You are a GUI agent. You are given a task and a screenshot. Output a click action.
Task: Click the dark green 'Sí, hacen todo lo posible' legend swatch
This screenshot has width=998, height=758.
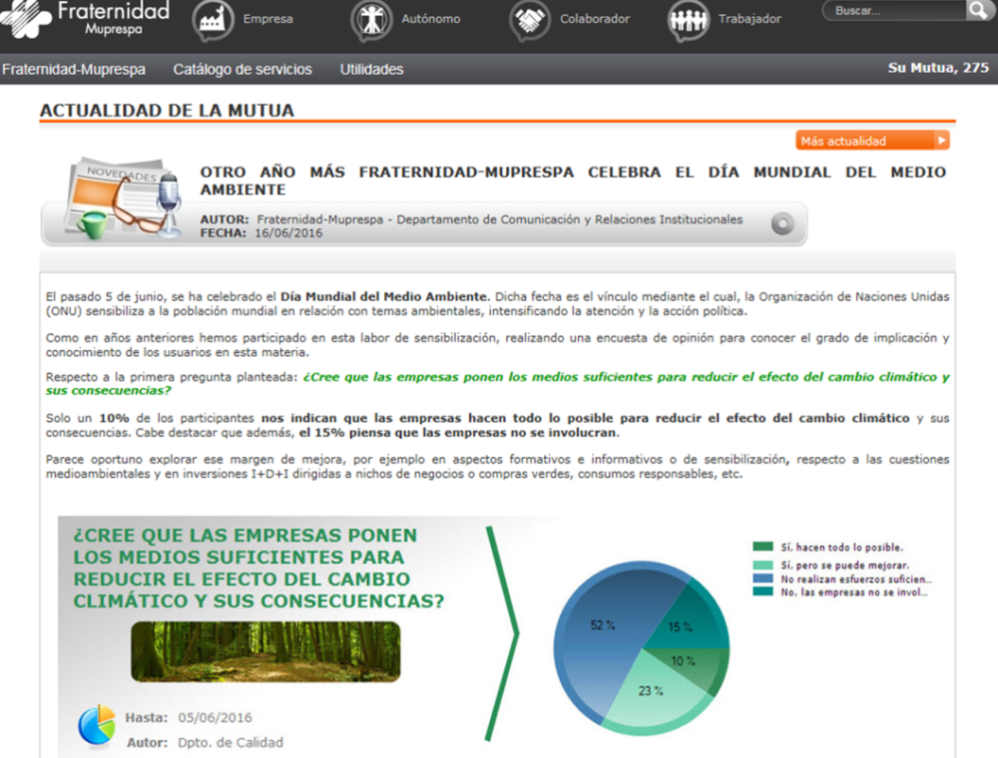tap(763, 547)
